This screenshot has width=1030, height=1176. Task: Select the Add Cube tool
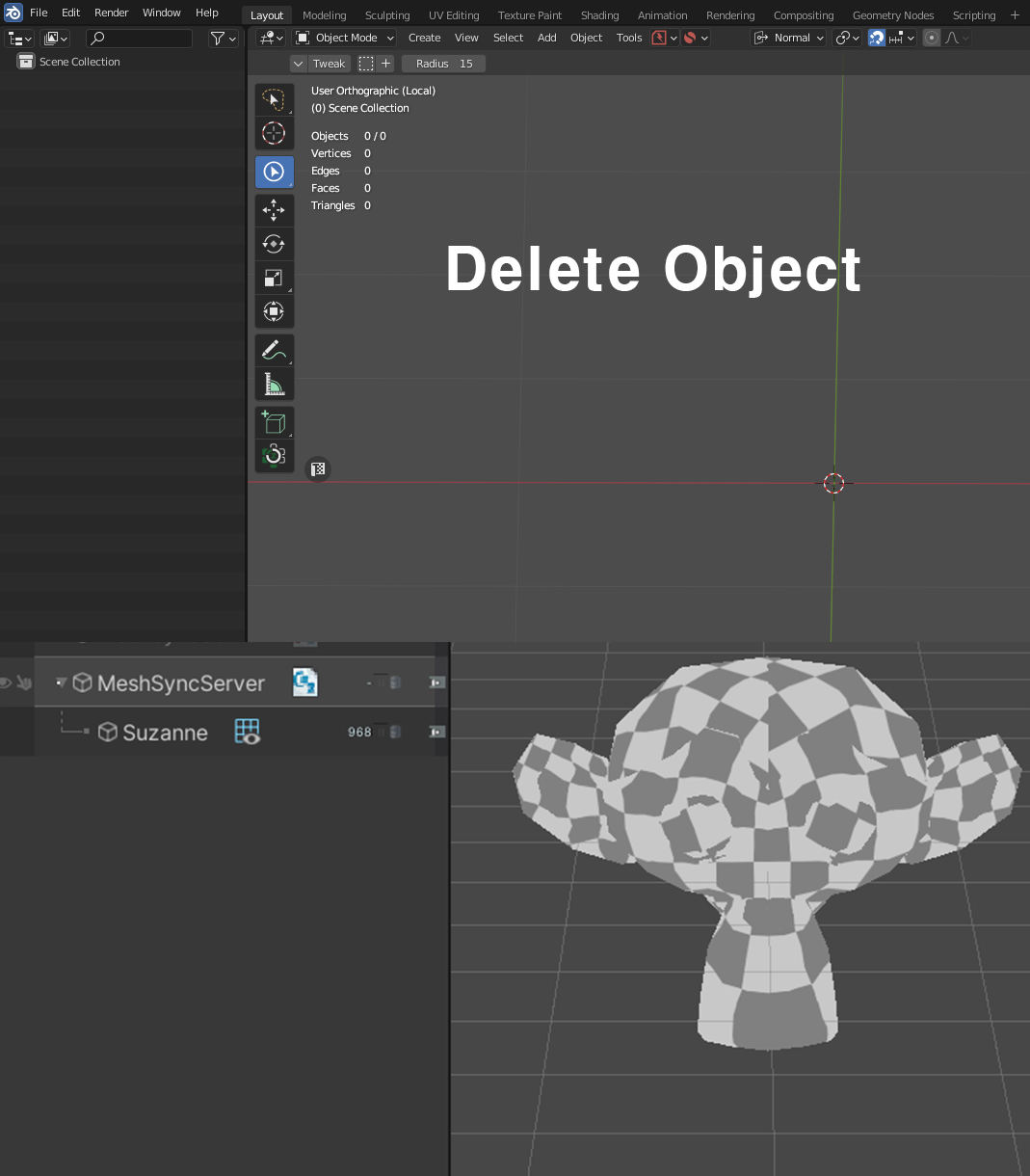[x=274, y=421]
